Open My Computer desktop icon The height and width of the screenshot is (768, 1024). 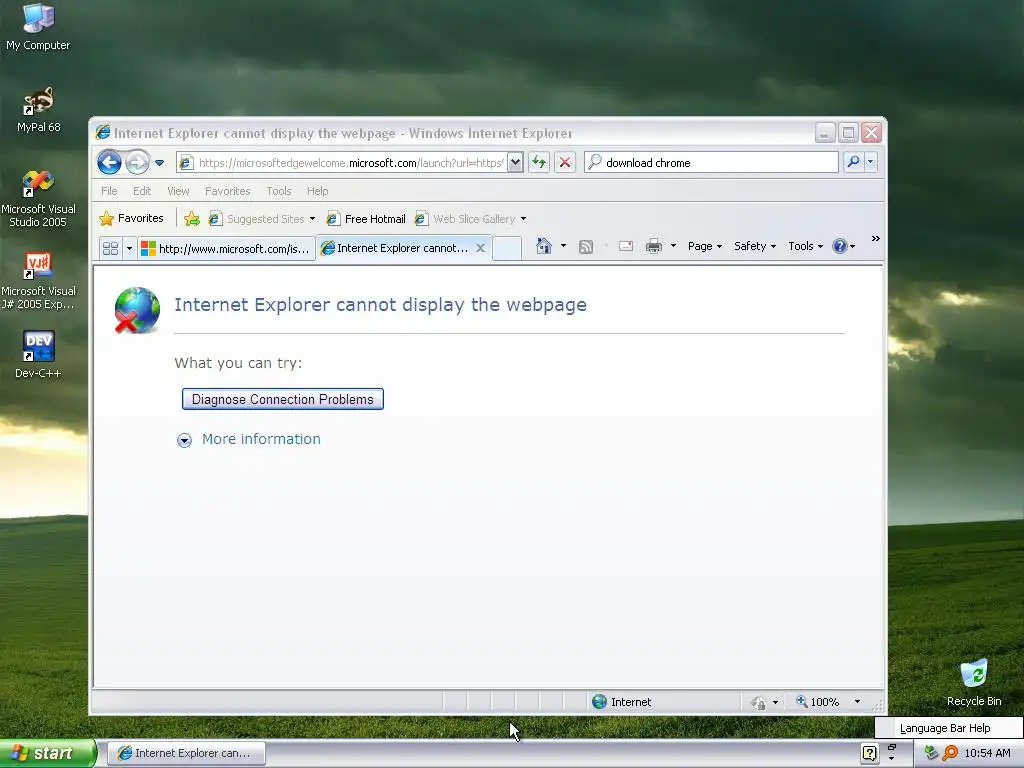click(x=38, y=27)
